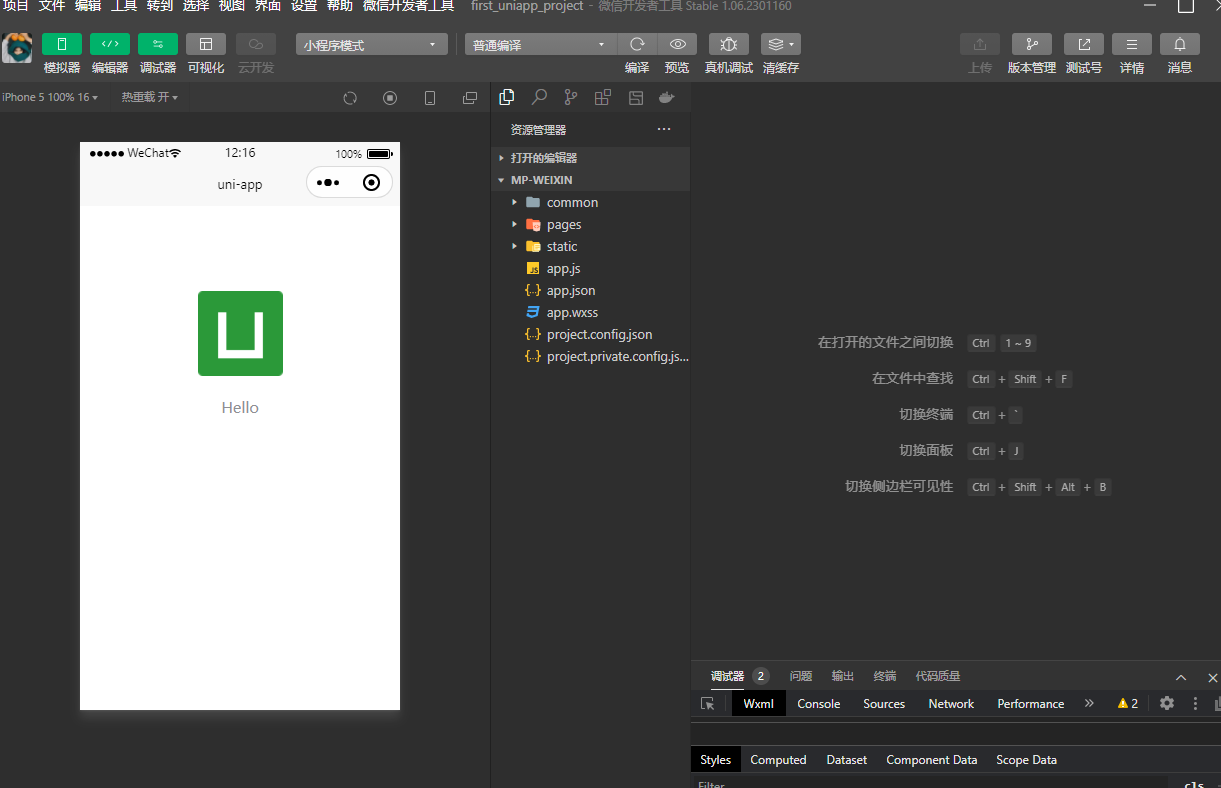Image resolution: width=1221 pixels, height=788 pixels.
Task: Open the 编辑 menu
Action: [88, 6]
